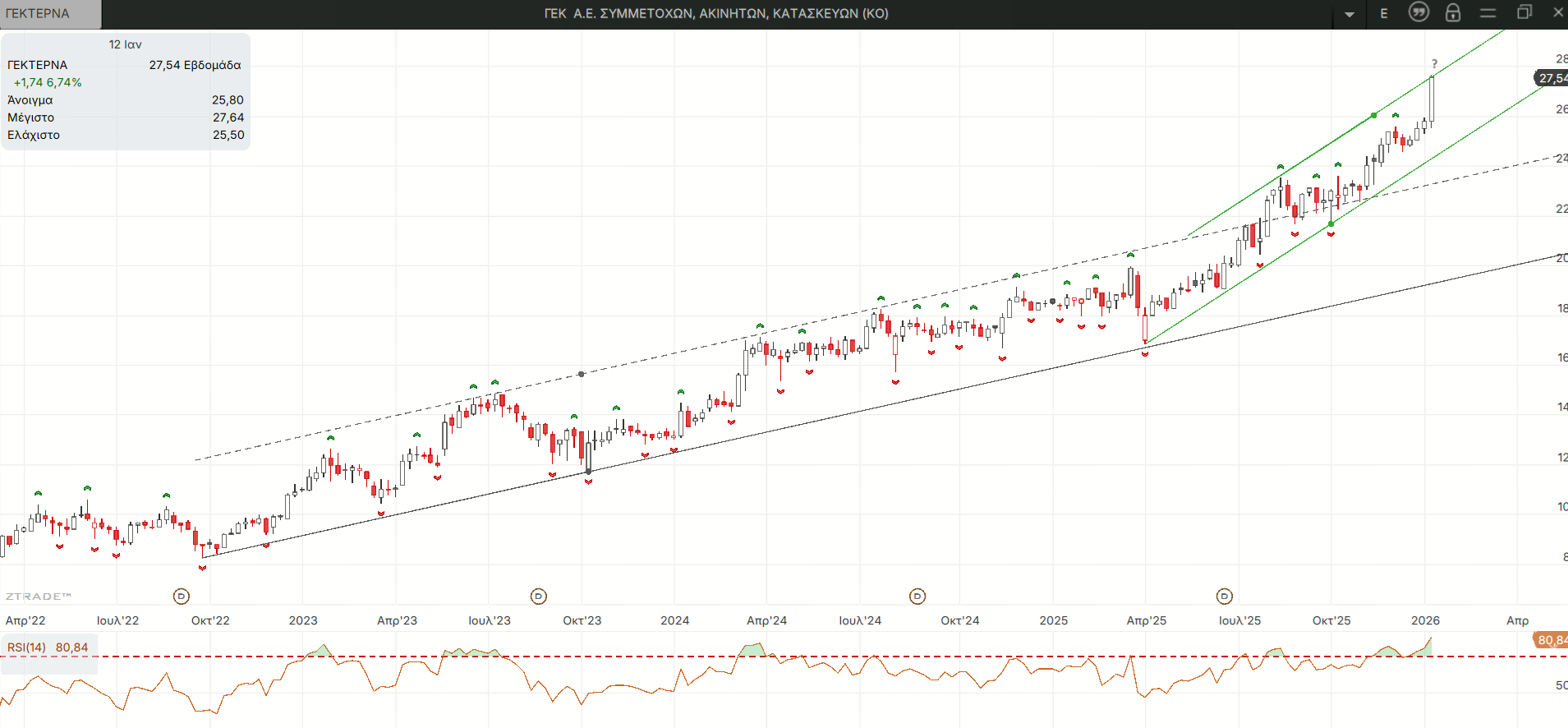Click the orange 80,84 RSI value tag
The image size is (1568, 728).
(x=1551, y=640)
